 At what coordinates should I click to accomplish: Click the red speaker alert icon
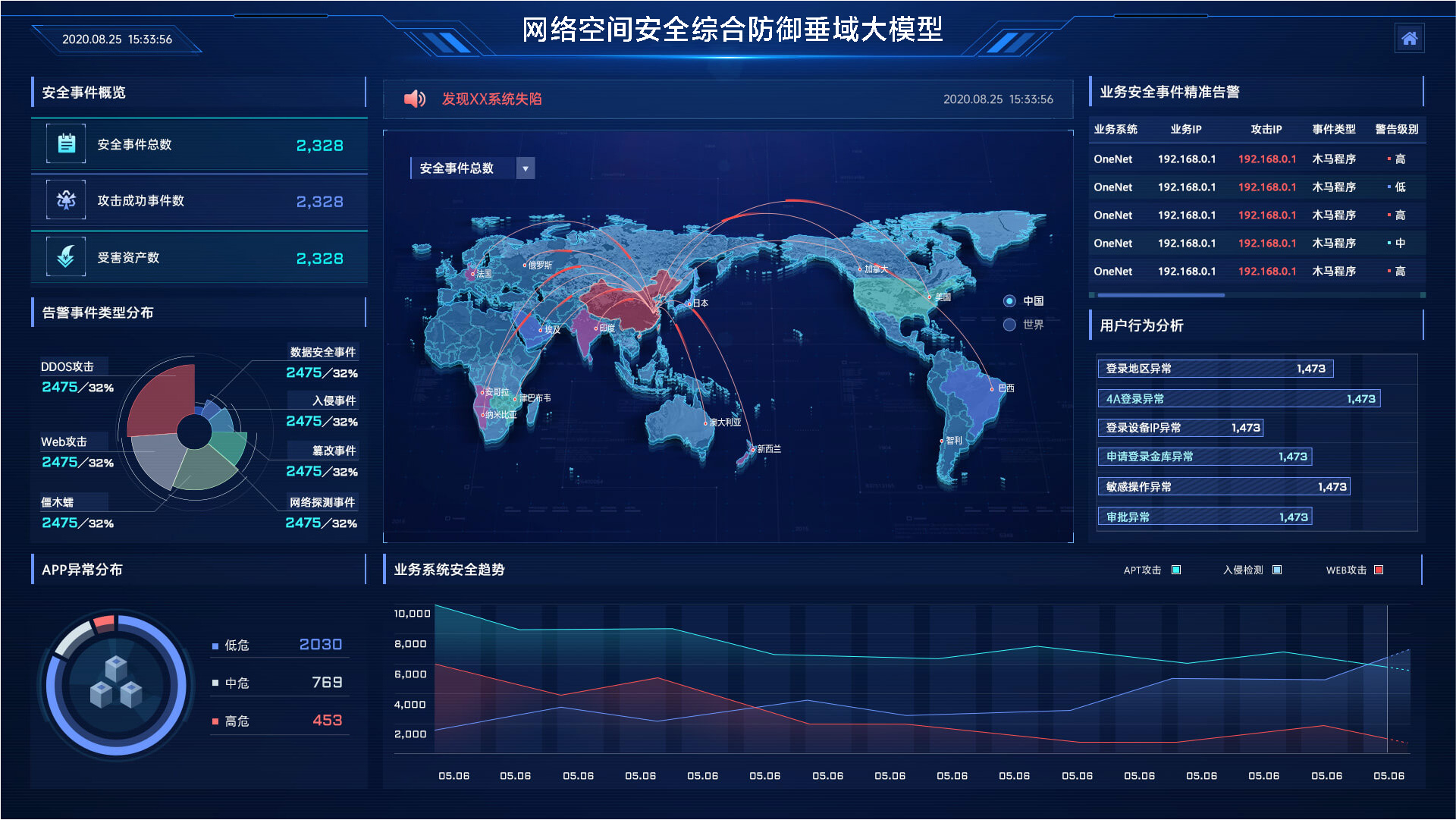pyautogui.click(x=414, y=99)
